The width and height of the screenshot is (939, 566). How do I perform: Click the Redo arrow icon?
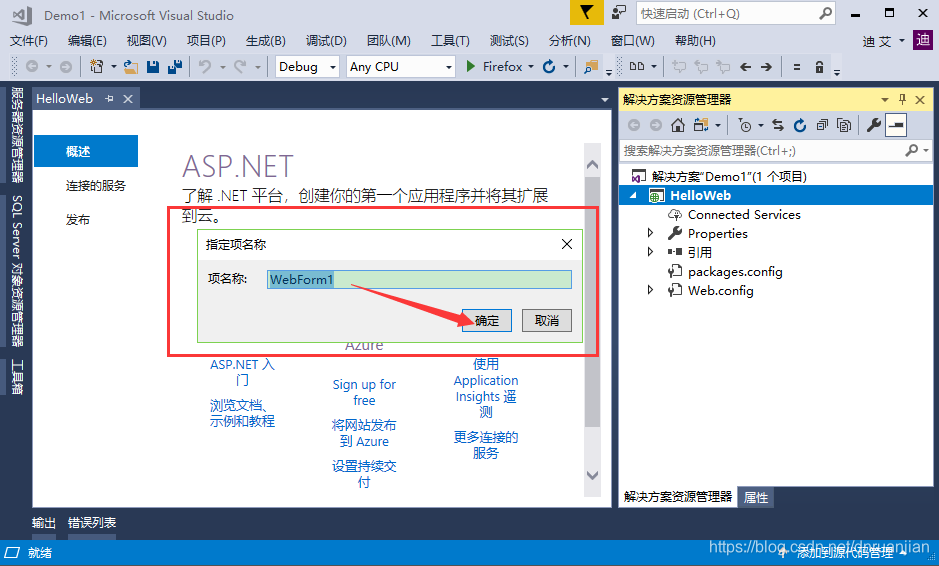[240, 66]
